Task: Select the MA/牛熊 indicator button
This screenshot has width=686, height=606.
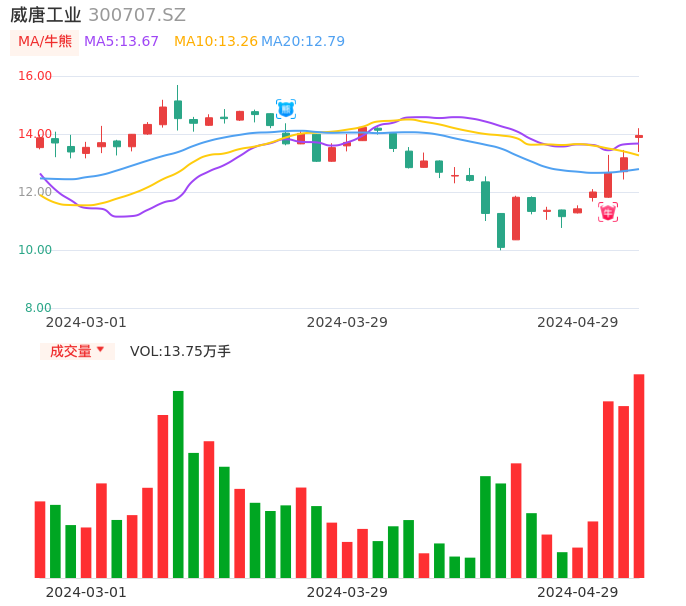Action: (x=44, y=42)
